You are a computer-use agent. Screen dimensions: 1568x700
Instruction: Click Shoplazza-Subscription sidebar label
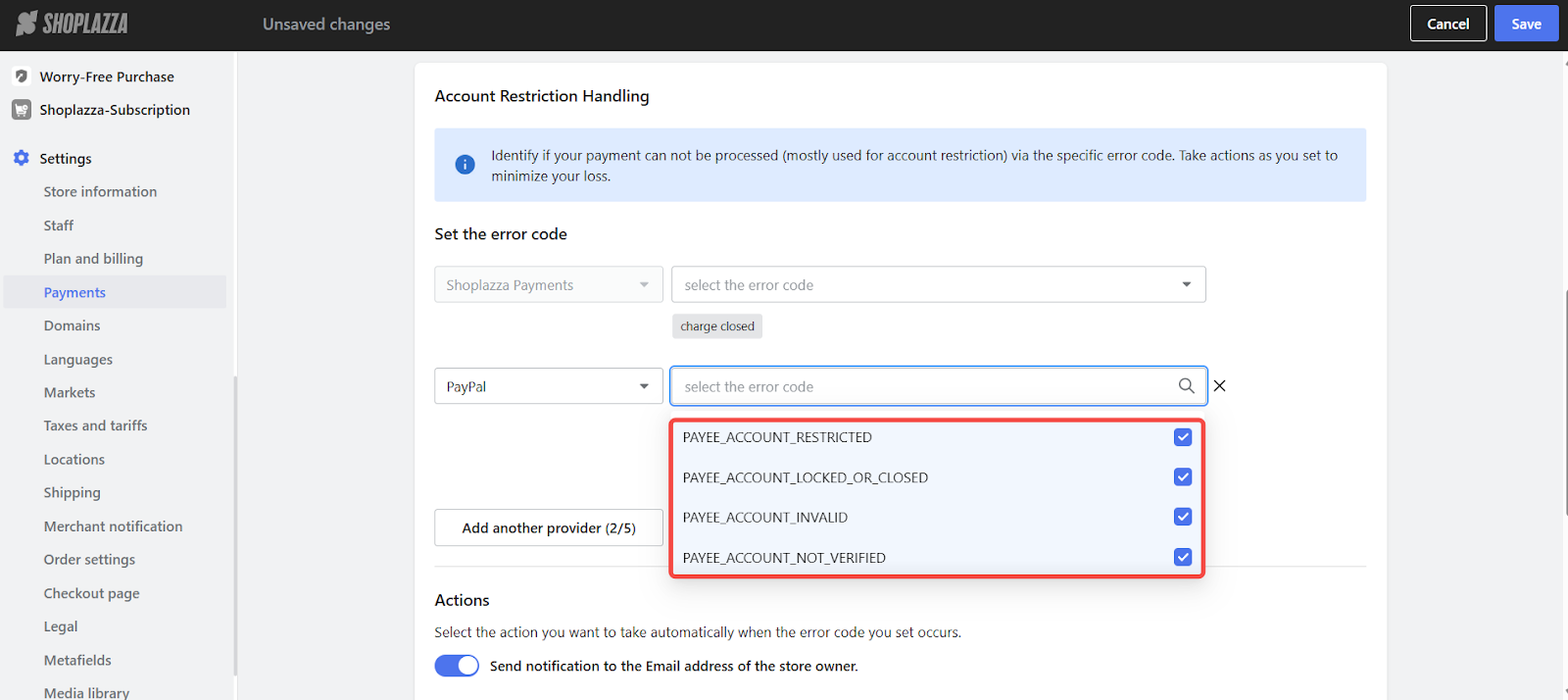(115, 110)
